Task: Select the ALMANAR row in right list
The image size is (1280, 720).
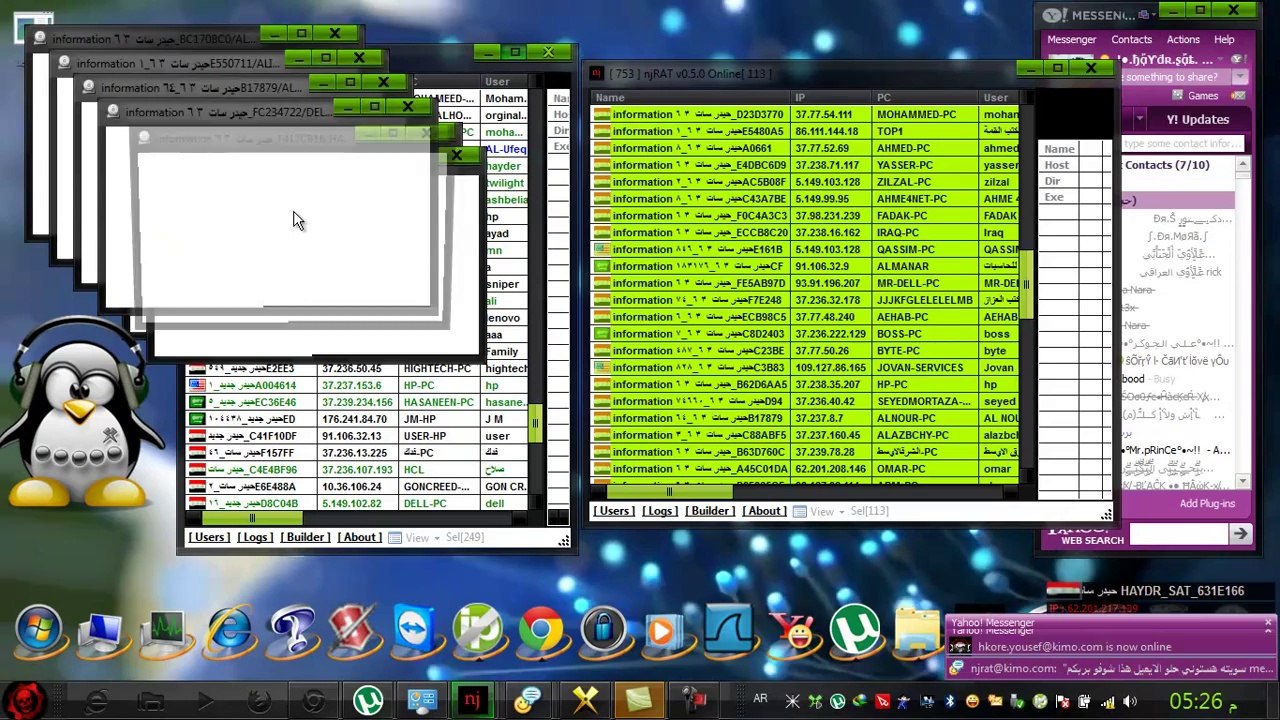Action: (806, 267)
